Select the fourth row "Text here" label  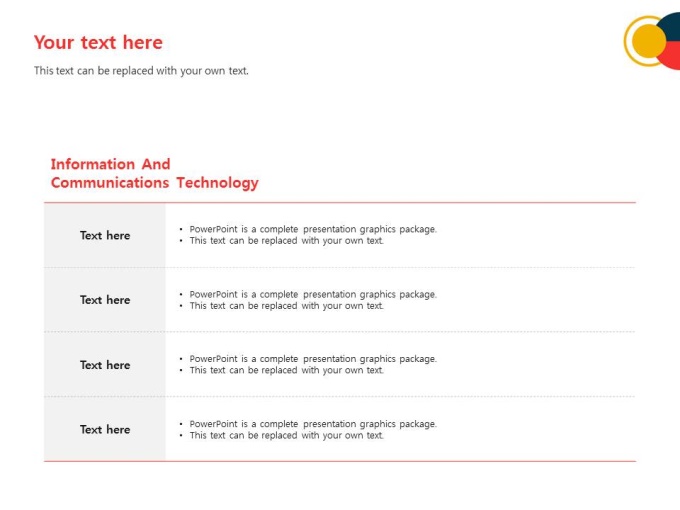tap(105, 430)
